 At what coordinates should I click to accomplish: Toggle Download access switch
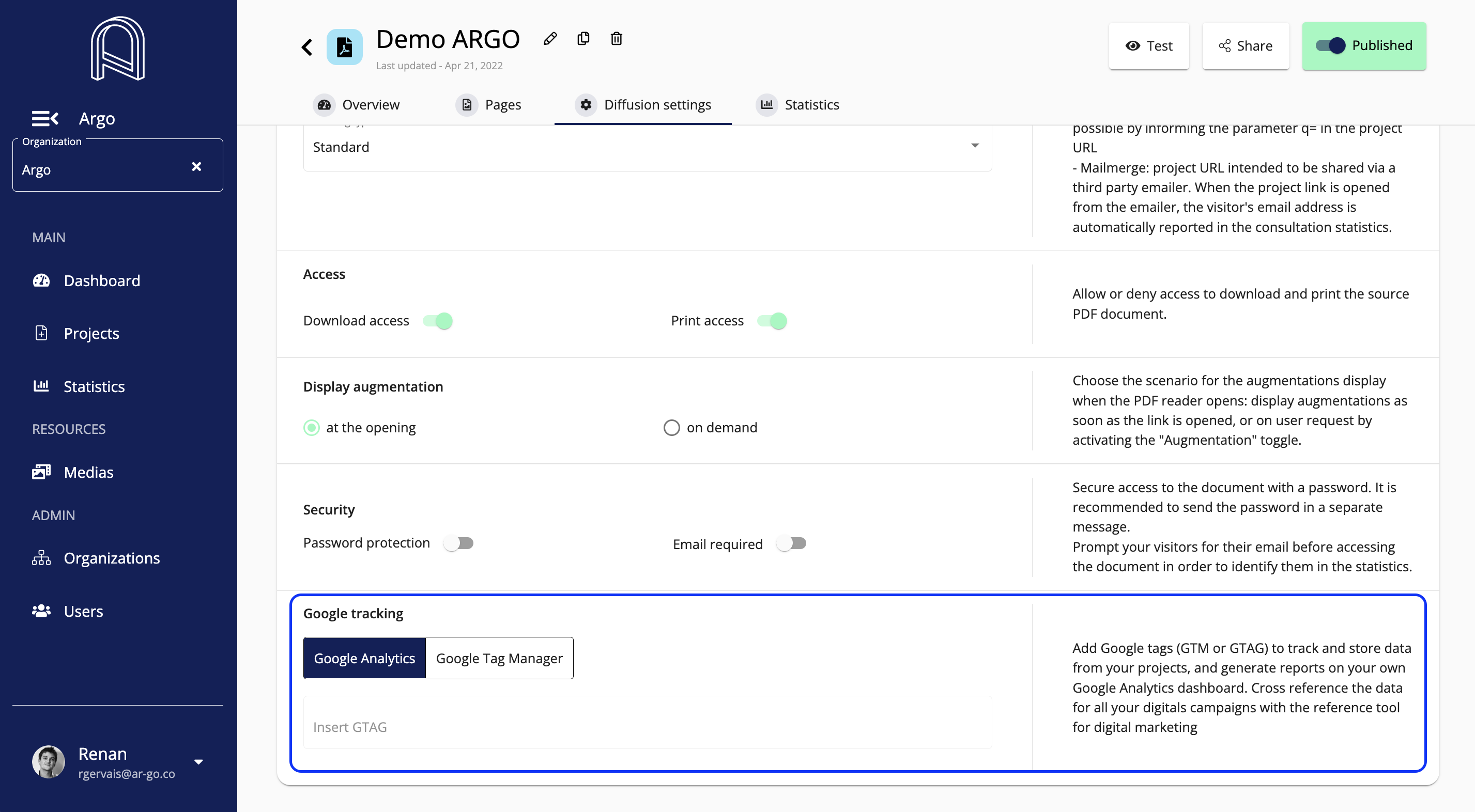pos(438,321)
